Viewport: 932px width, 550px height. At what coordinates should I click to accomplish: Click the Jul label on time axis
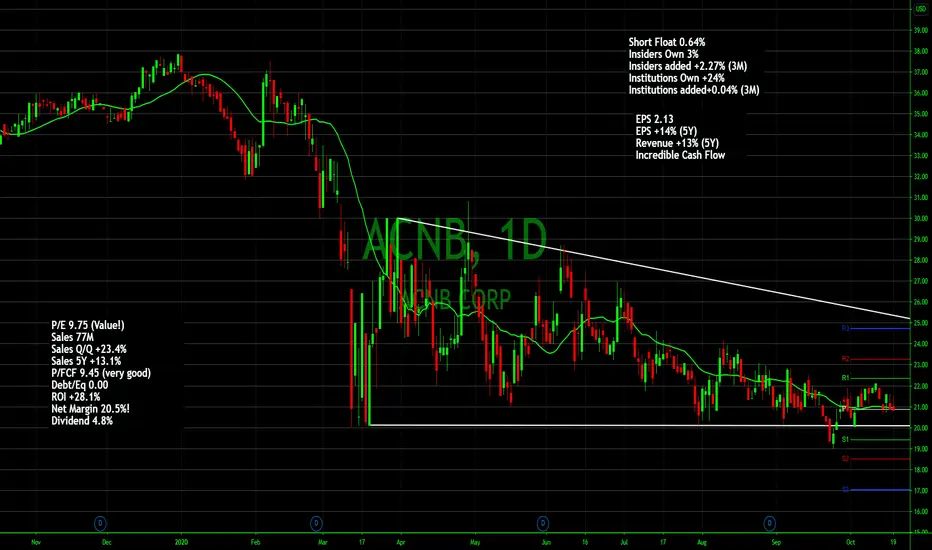(x=624, y=542)
